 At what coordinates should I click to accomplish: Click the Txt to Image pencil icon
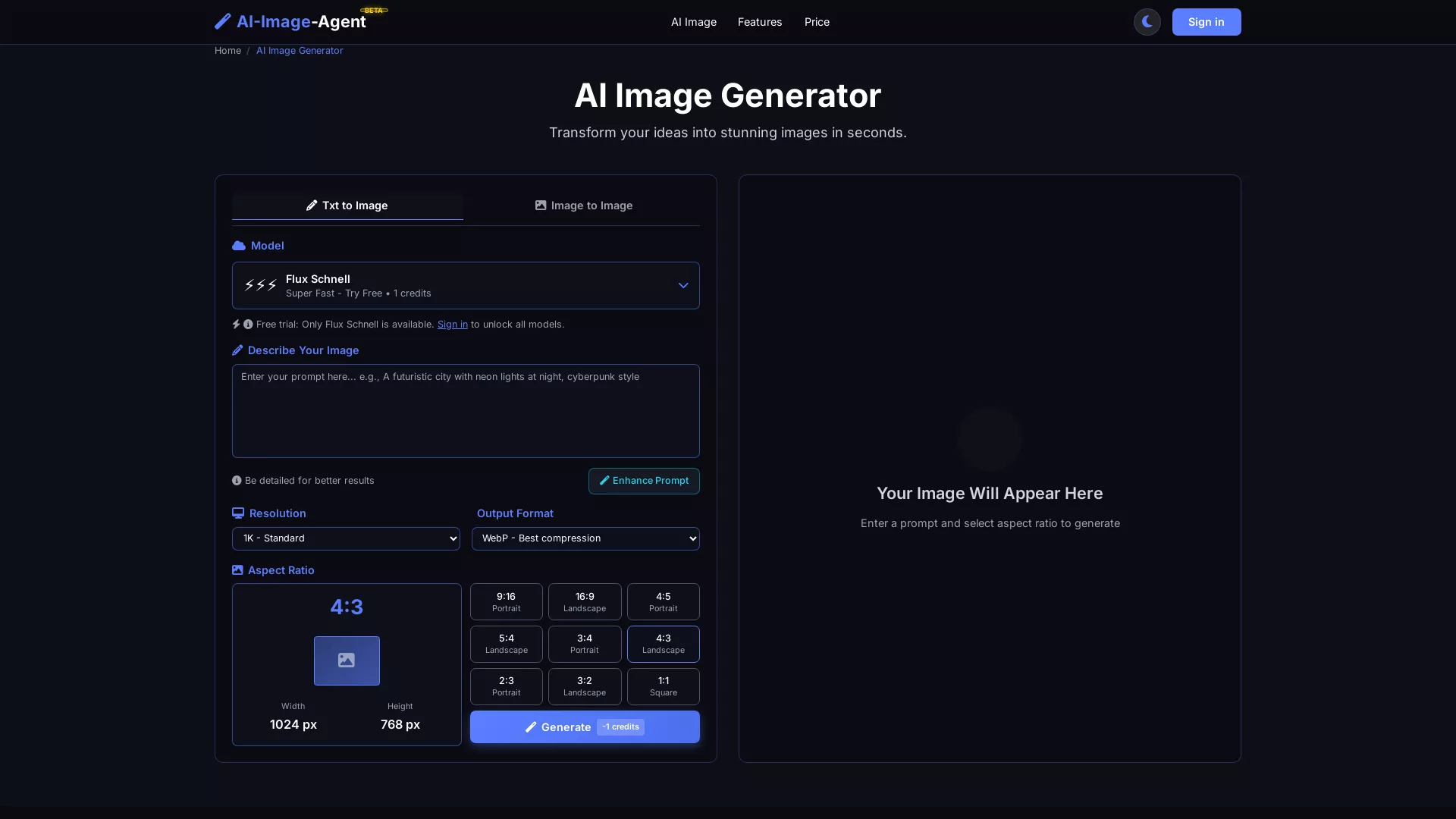click(x=312, y=206)
